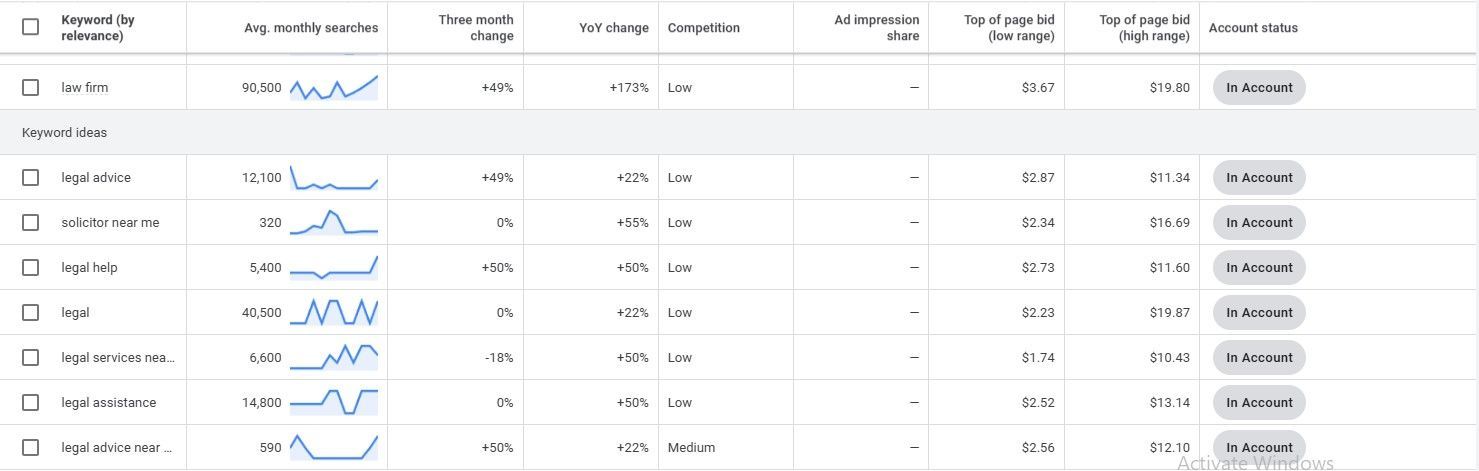Sort by Avg. monthly searches column
1479x471 pixels.
tap(311, 28)
